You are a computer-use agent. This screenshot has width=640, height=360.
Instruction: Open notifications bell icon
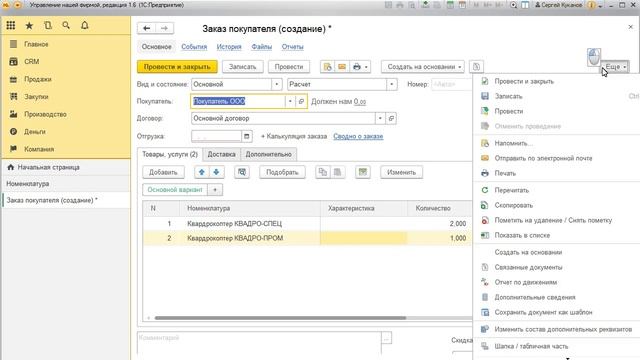coord(84,25)
